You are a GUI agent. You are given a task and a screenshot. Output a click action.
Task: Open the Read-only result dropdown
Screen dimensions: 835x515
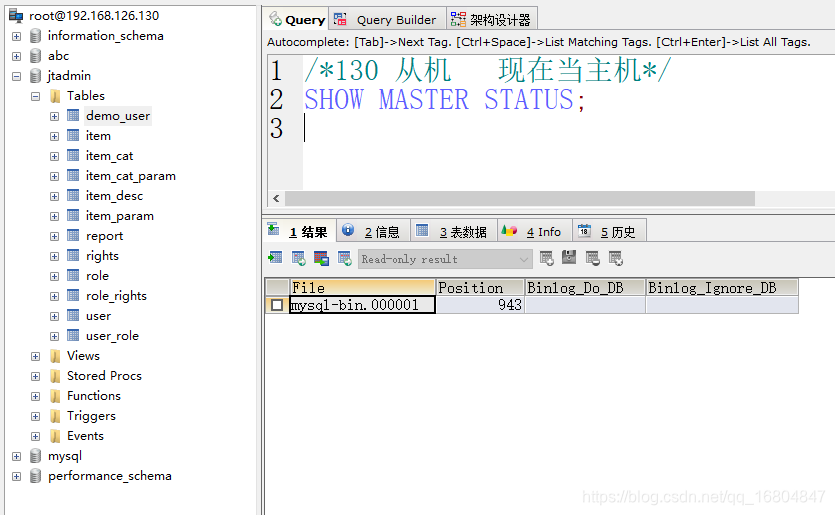524,259
